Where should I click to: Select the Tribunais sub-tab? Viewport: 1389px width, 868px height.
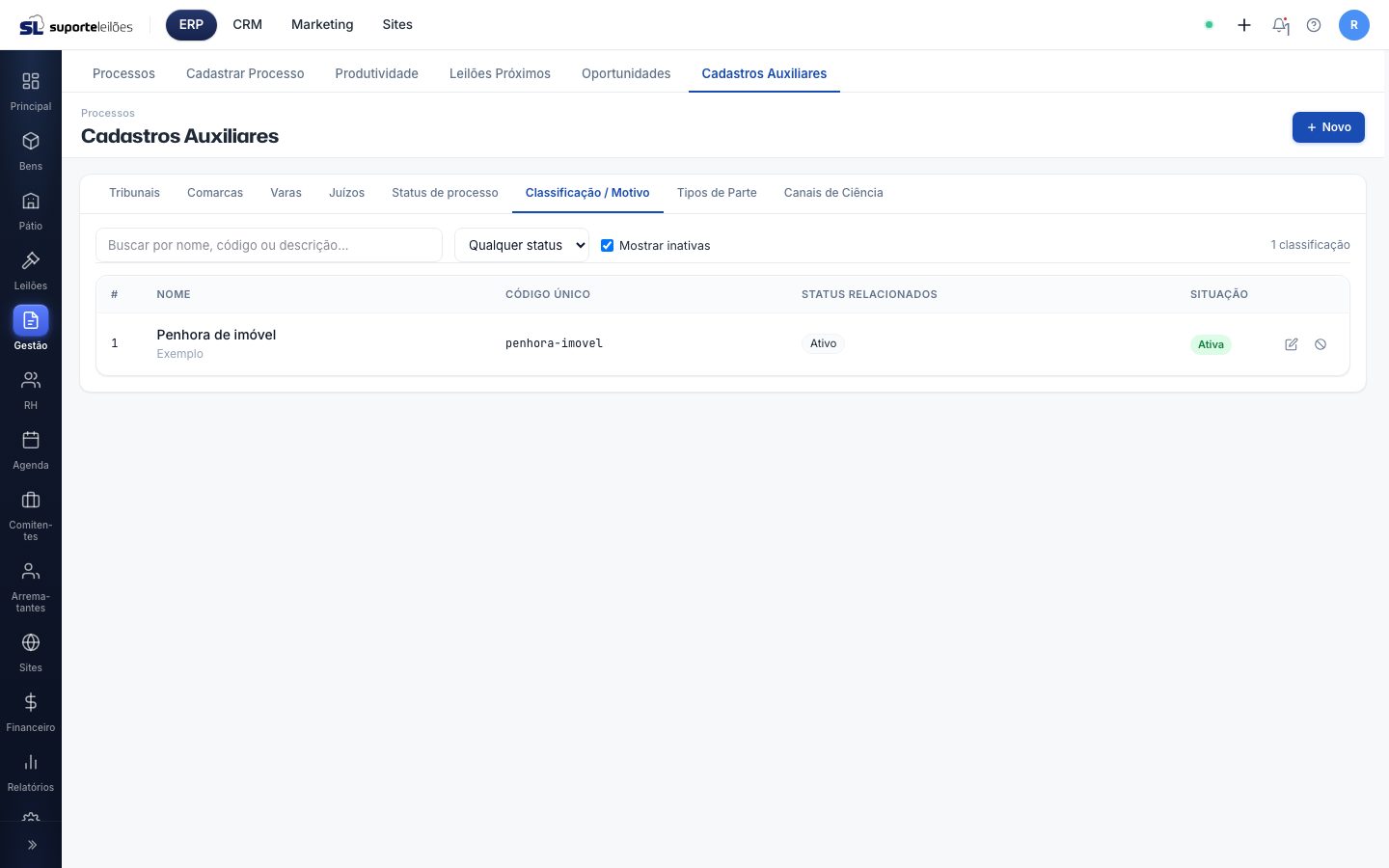click(x=134, y=193)
